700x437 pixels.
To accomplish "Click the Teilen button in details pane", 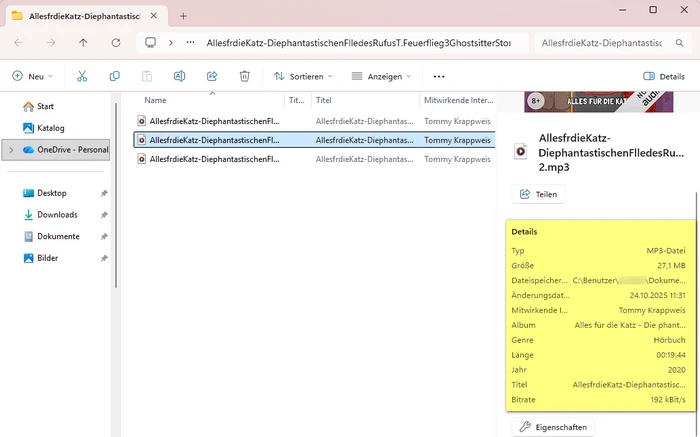I will tap(539, 194).
